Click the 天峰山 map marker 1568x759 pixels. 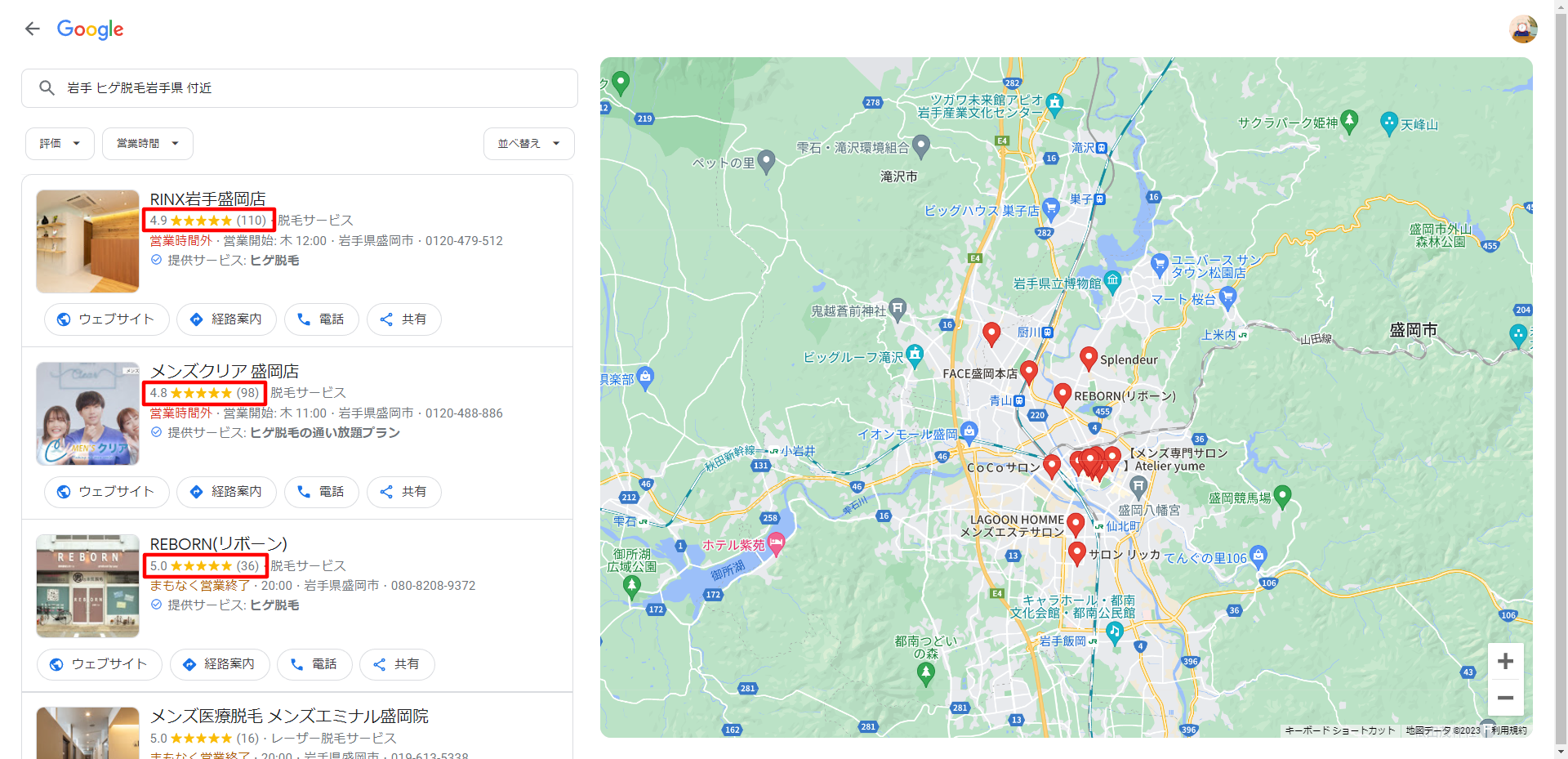point(1388,123)
